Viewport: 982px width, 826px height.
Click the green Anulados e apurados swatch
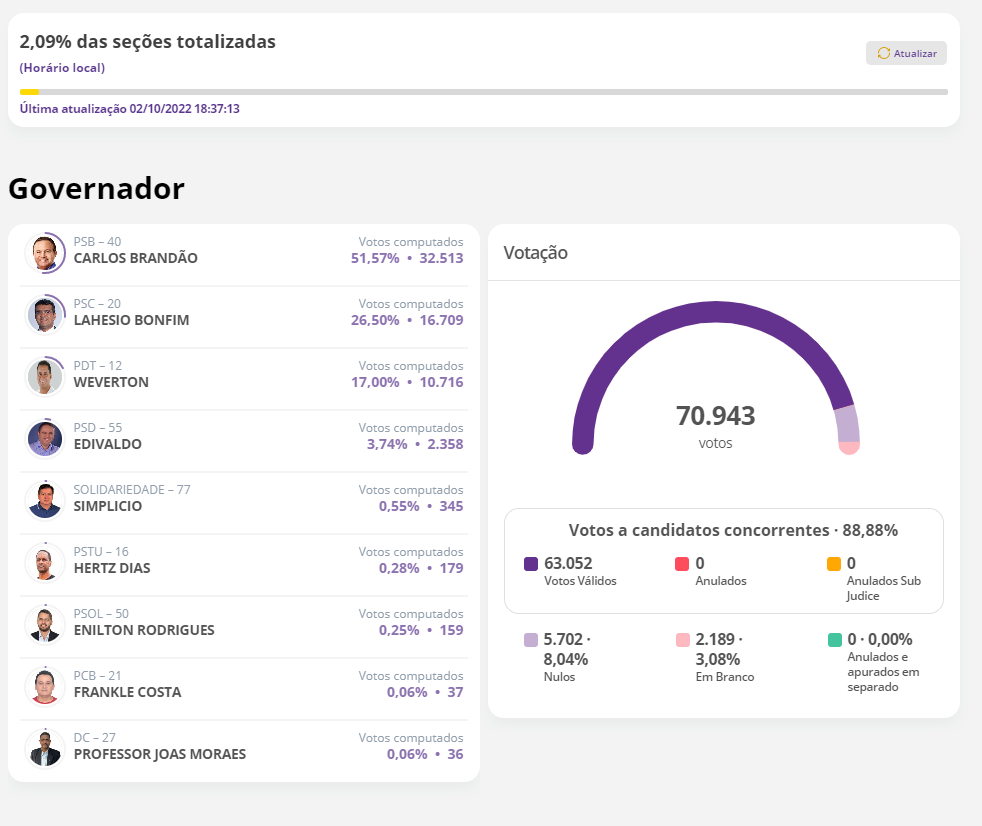pos(834,640)
